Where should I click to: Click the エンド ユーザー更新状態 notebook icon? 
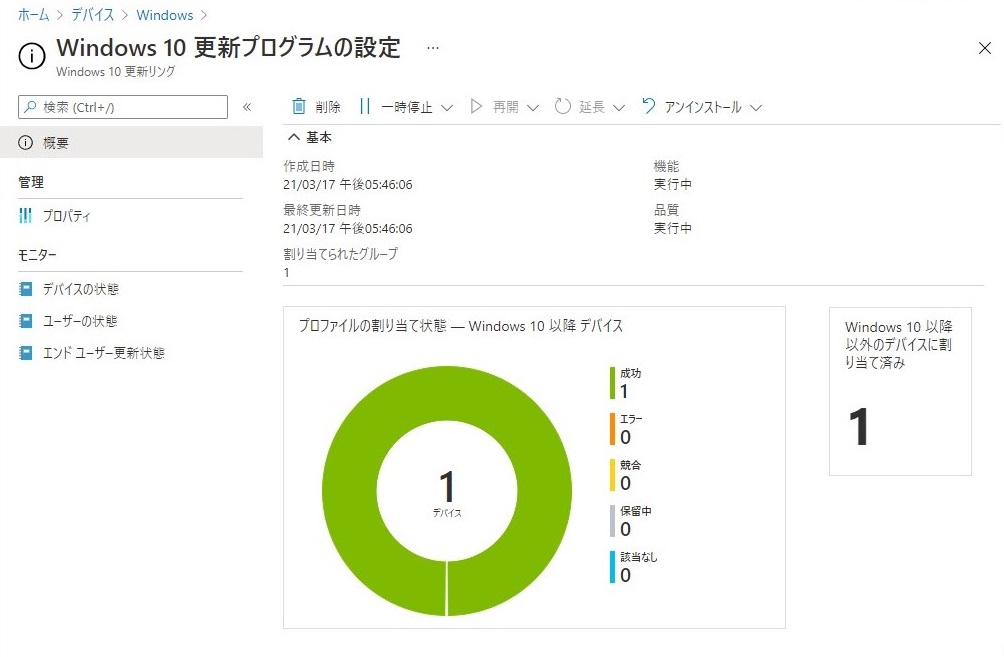point(26,353)
